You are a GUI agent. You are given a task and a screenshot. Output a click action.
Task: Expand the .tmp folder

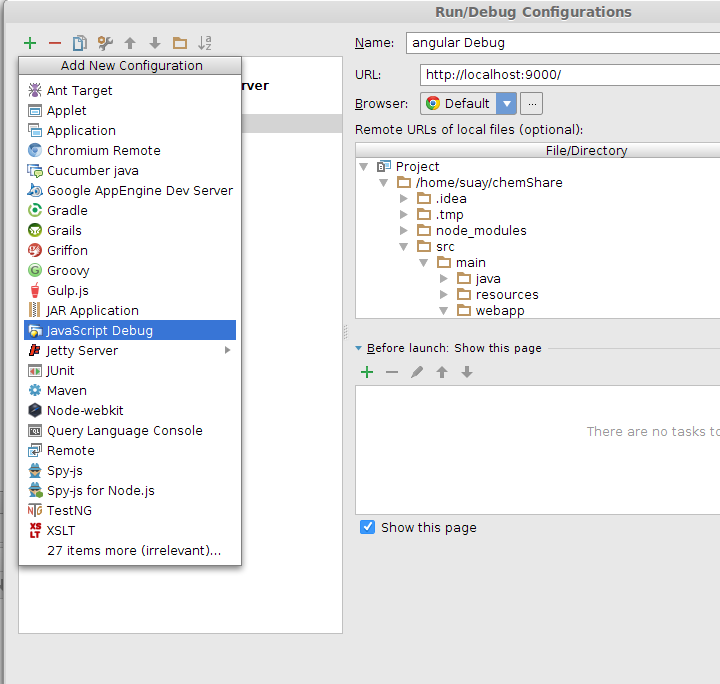pyautogui.click(x=404, y=214)
